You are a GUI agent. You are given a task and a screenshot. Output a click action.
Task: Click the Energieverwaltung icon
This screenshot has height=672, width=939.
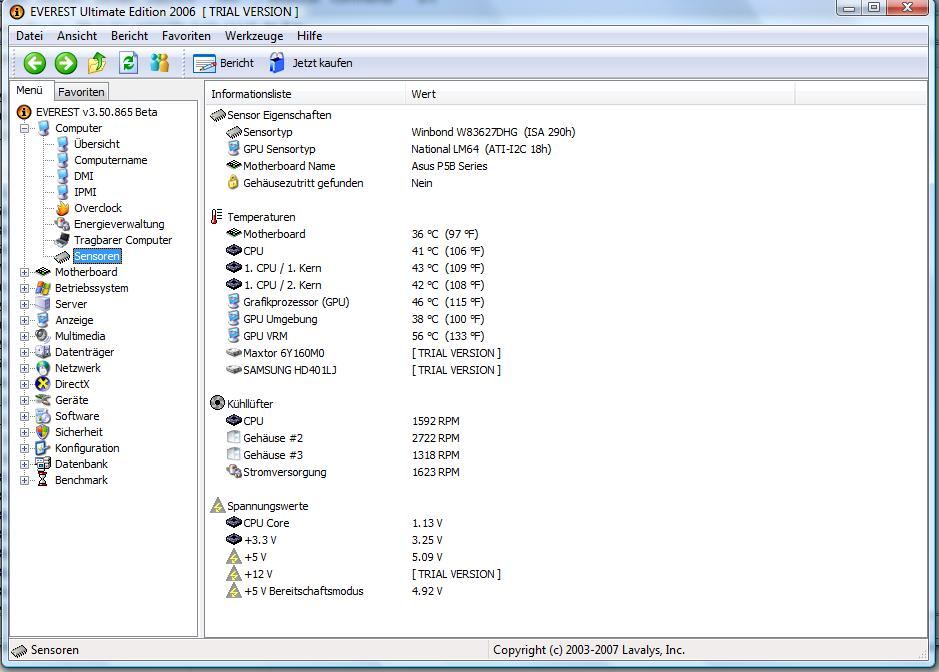pyautogui.click(x=62, y=224)
